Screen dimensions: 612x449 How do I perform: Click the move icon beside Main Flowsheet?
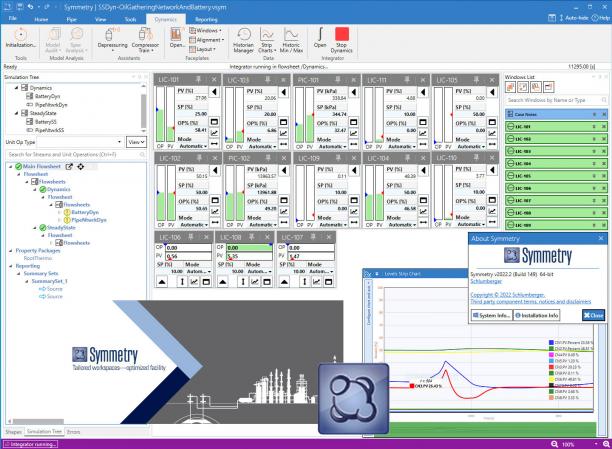[x=80, y=167]
